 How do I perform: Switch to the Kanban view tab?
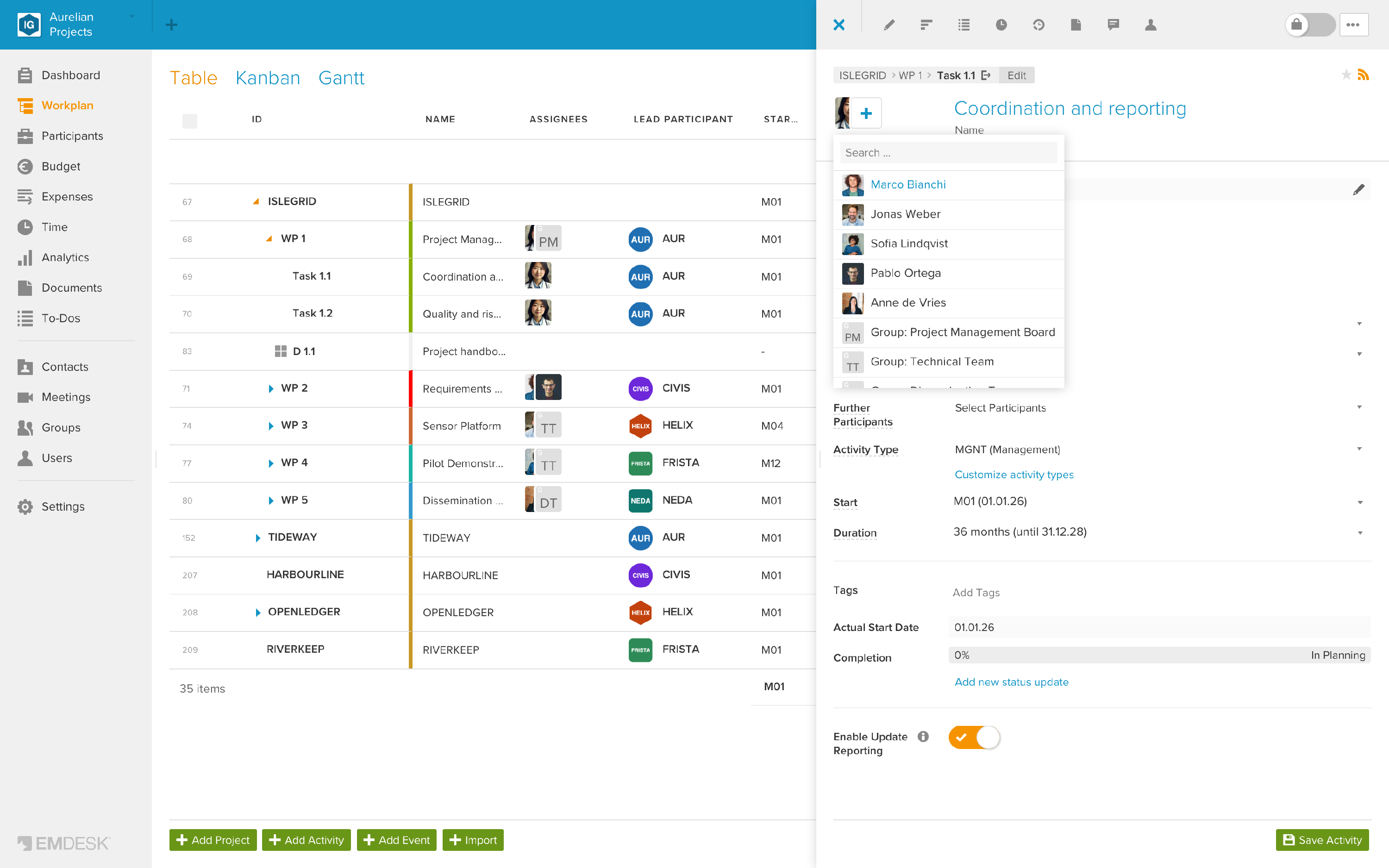pos(268,77)
